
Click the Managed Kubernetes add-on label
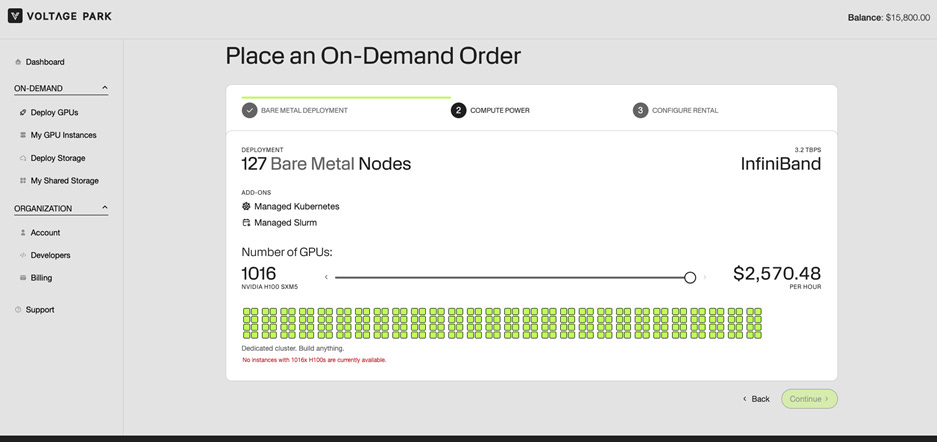[297, 207]
